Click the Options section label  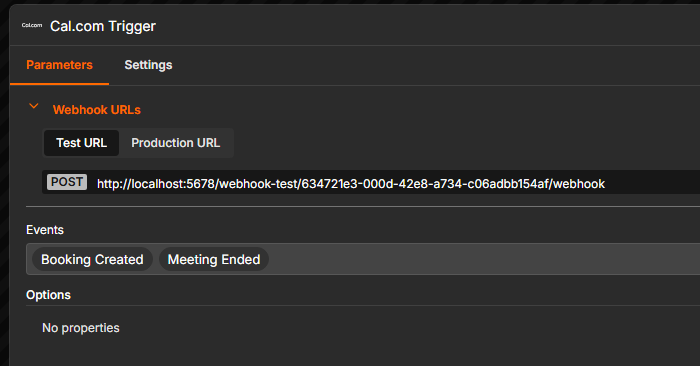[48, 295]
